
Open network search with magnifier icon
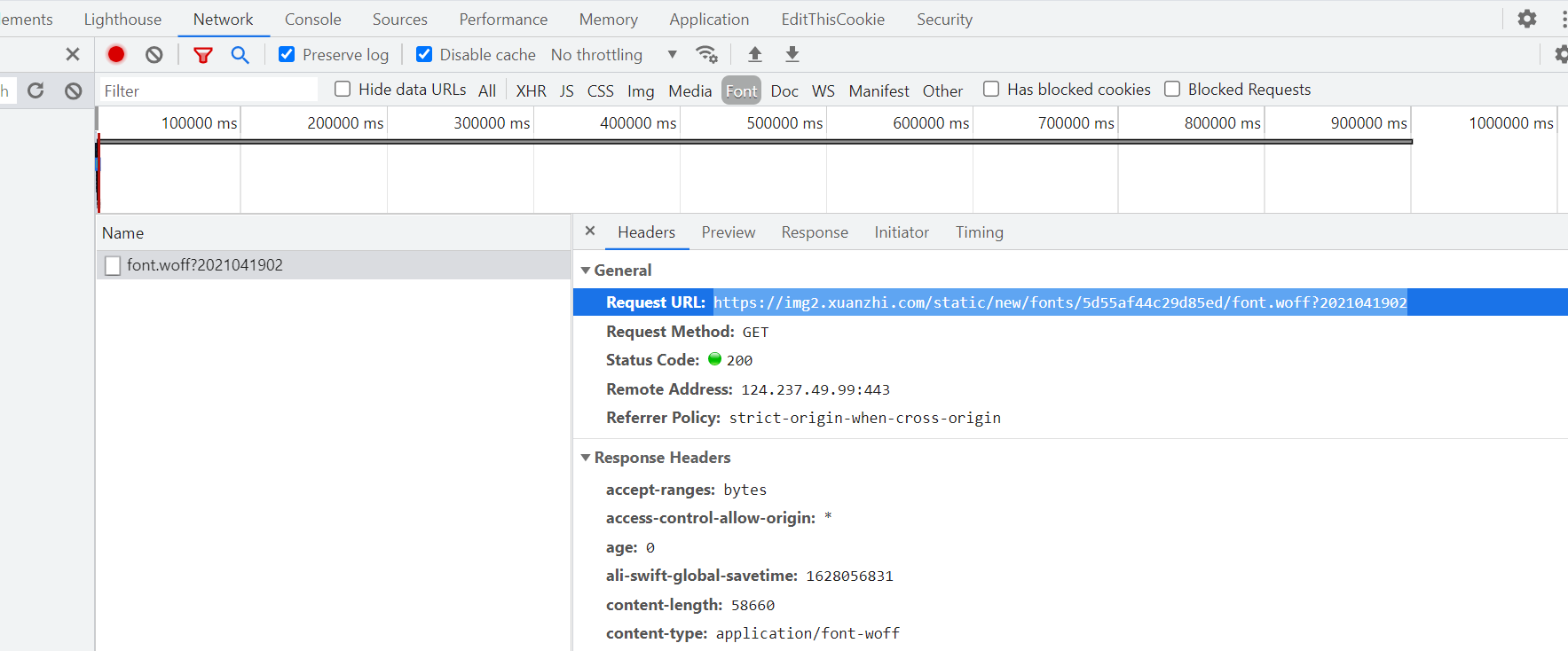240,55
